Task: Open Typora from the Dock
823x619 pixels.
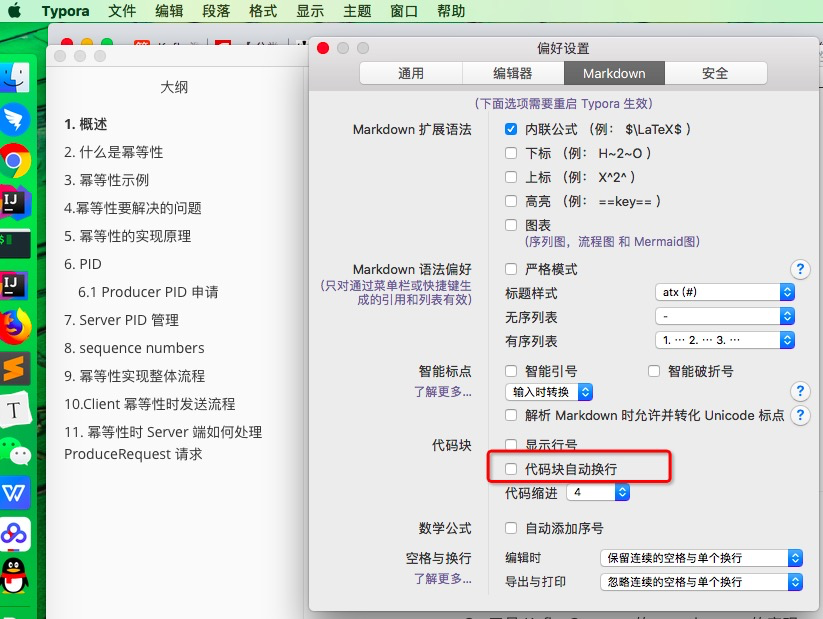Action: [15, 409]
